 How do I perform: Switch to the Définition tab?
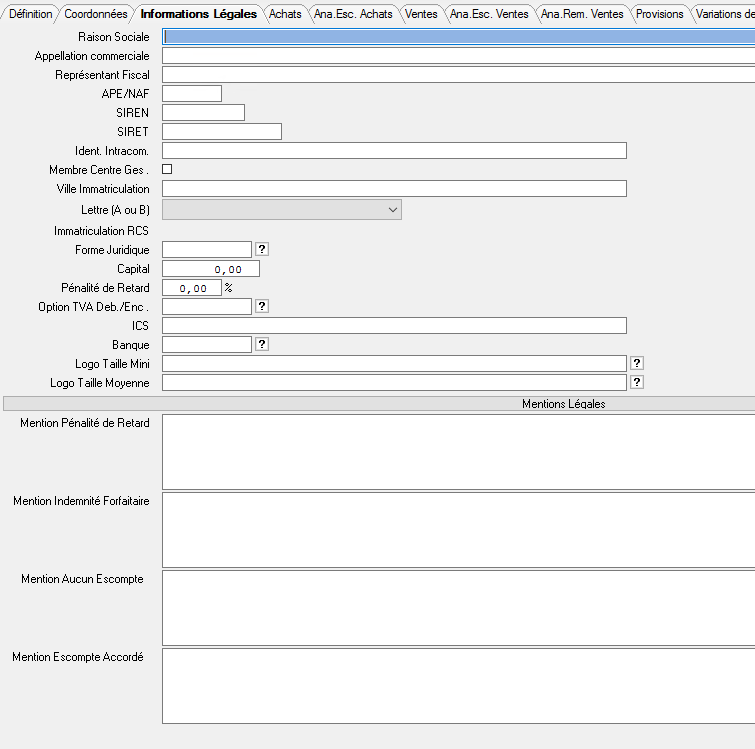pyautogui.click(x=30, y=14)
